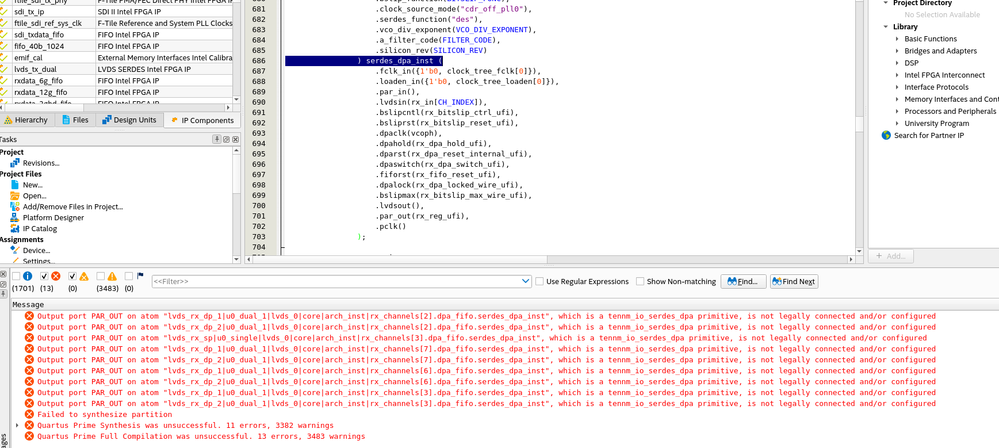Click the IP components list horizontal scrollbar
The height and width of the screenshot is (448, 999).
coord(116,108)
